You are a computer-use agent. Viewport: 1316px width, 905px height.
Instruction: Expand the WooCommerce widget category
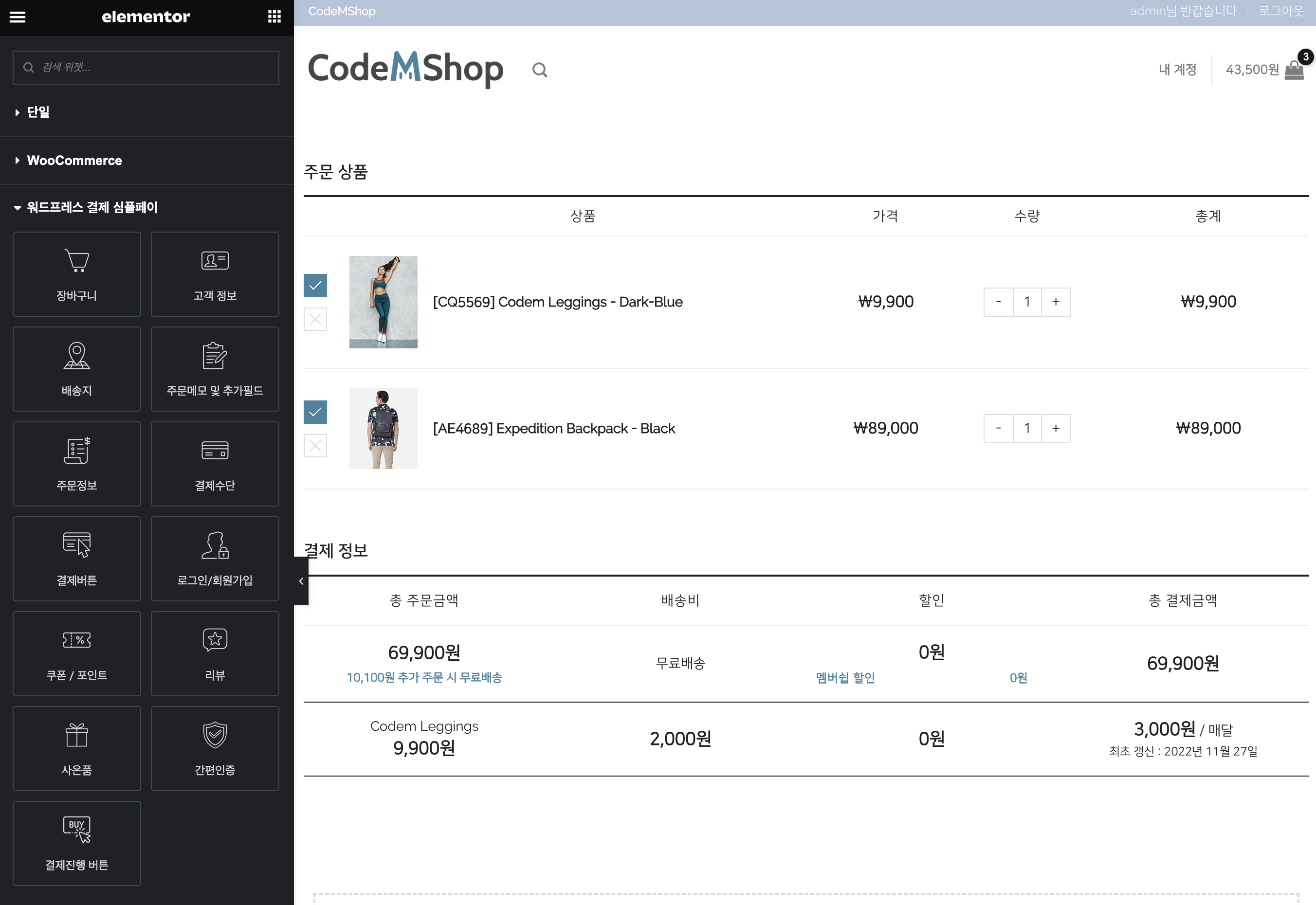click(x=74, y=161)
